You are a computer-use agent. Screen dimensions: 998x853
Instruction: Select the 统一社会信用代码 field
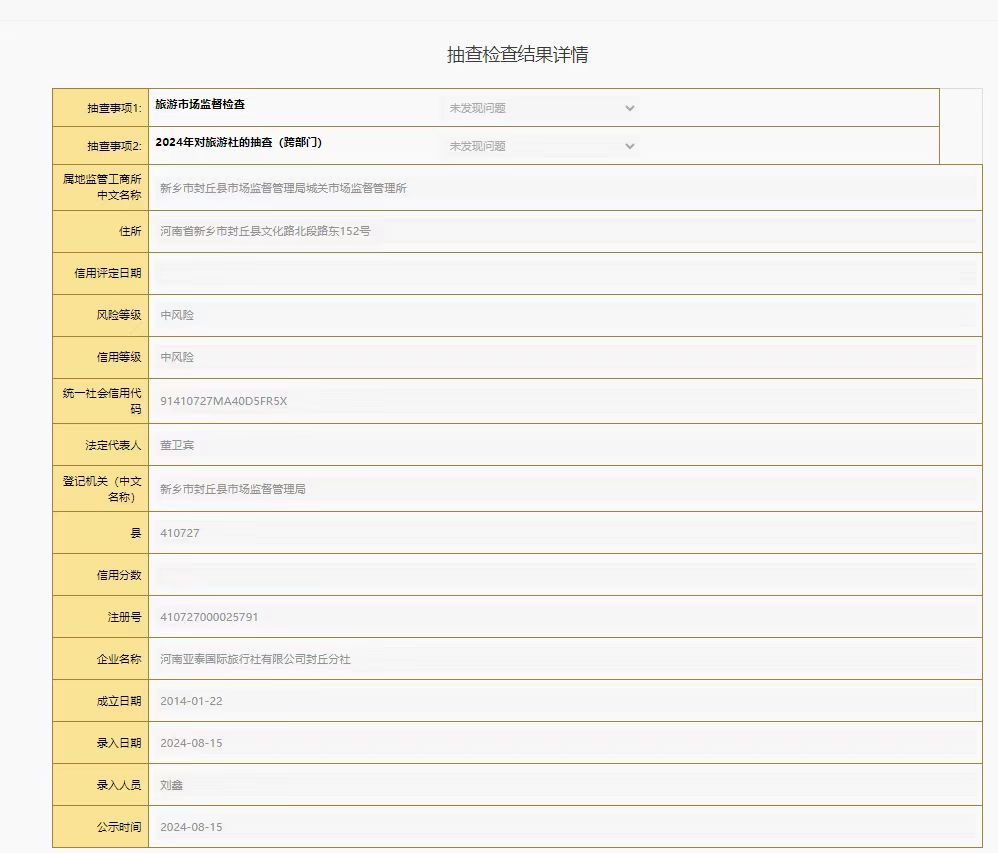[565, 401]
